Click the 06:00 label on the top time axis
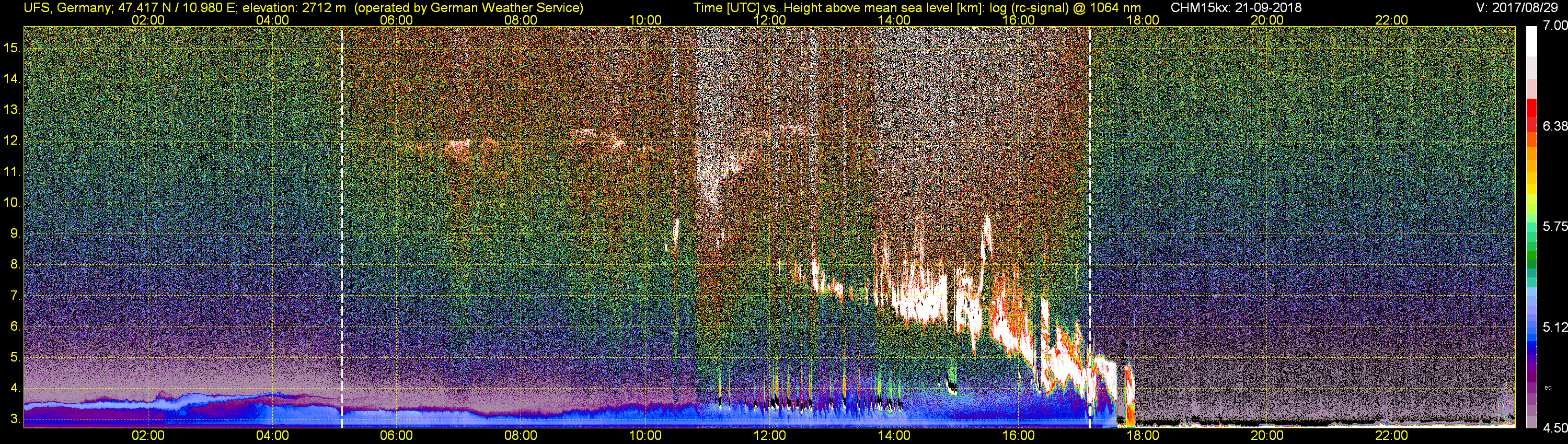Screen dimensions: 1568x444 pyautogui.click(x=396, y=20)
